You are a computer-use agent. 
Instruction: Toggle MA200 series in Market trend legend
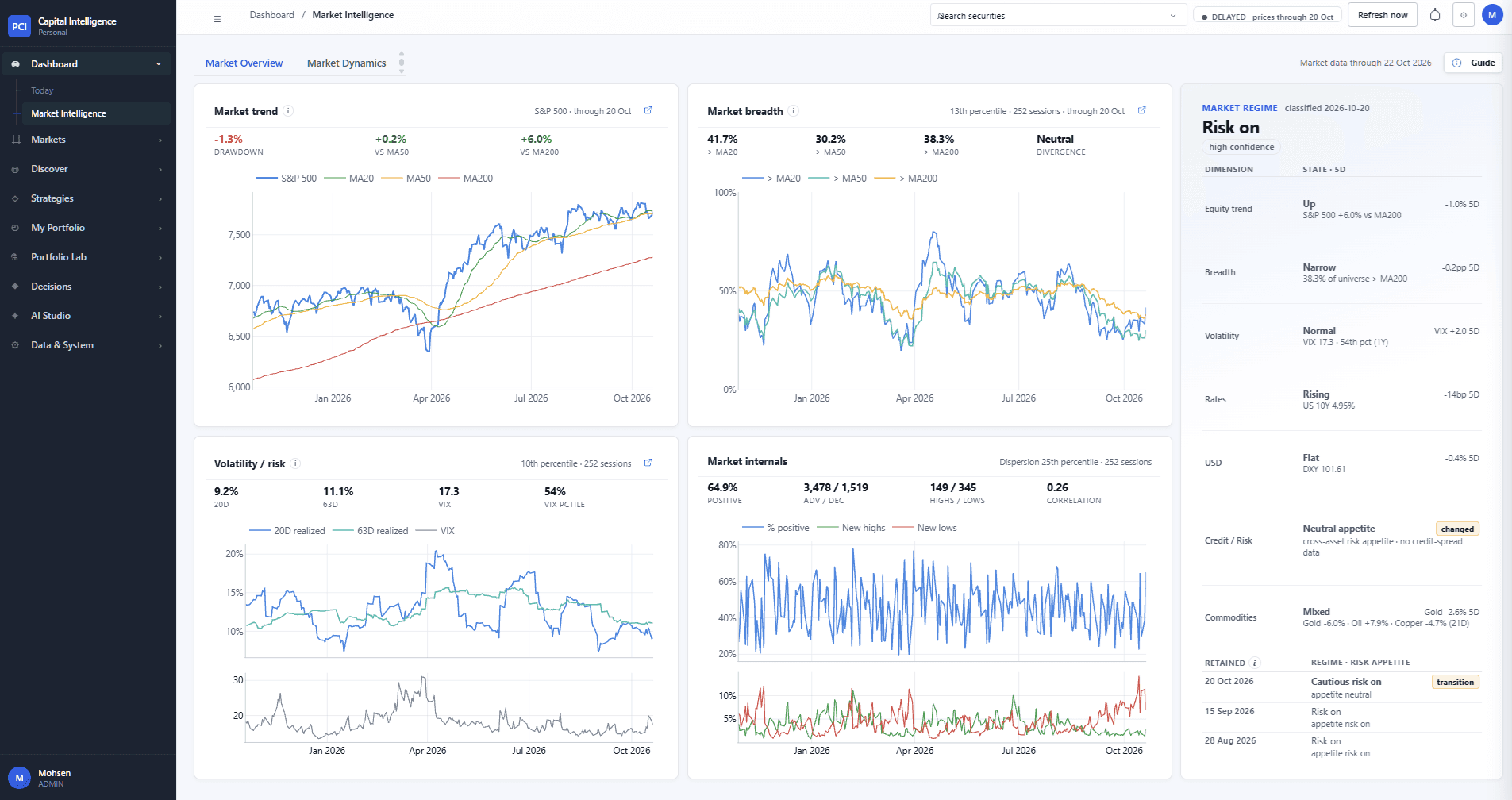[x=466, y=179]
